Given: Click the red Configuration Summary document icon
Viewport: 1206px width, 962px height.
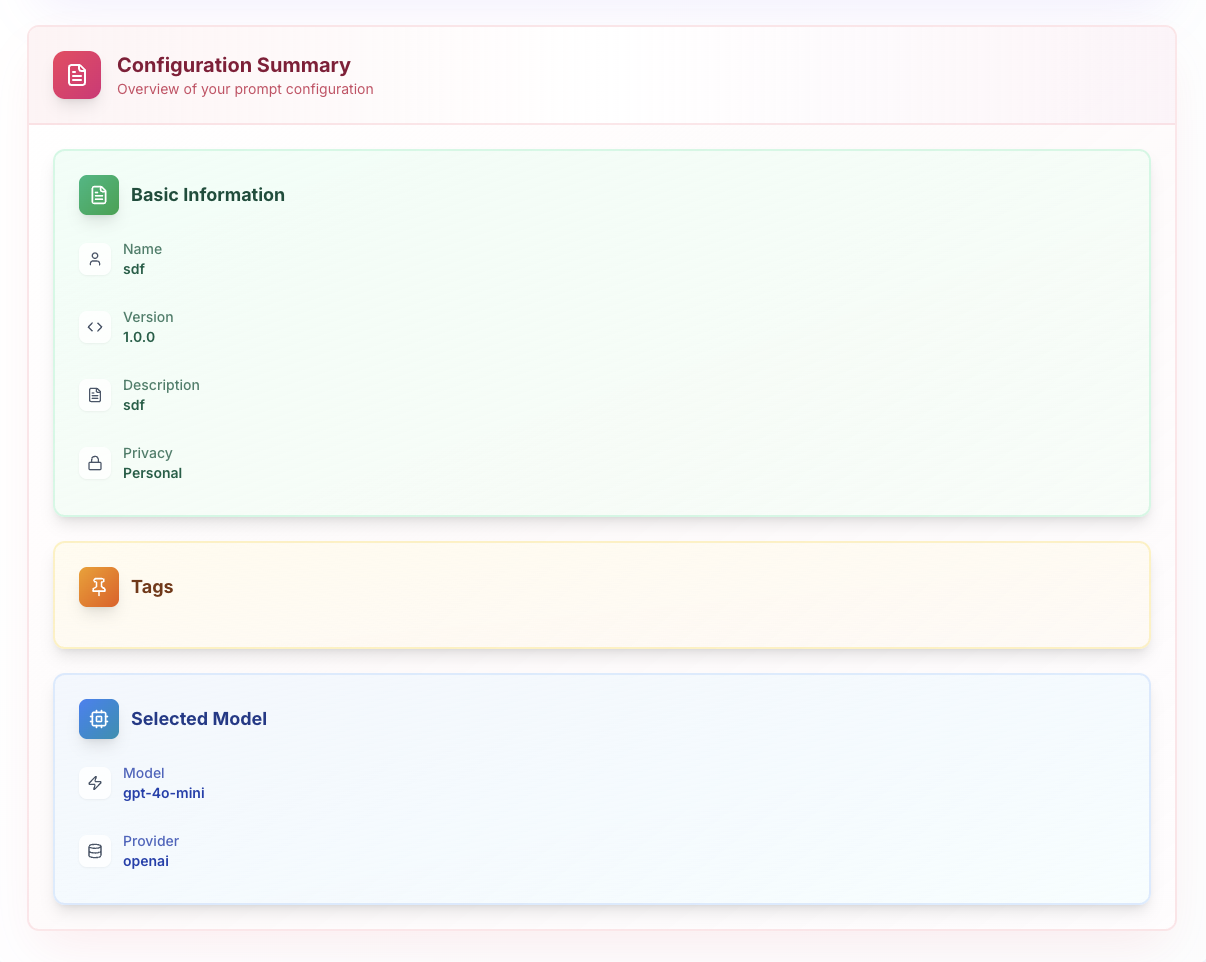Looking at the screenshot, I should point(77,75).
